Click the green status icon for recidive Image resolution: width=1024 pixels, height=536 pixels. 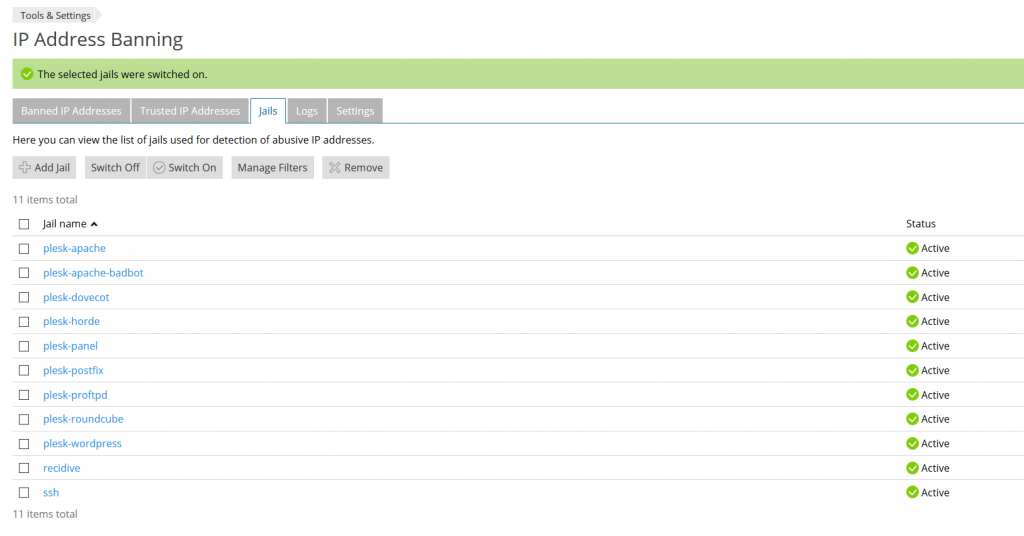912,468
